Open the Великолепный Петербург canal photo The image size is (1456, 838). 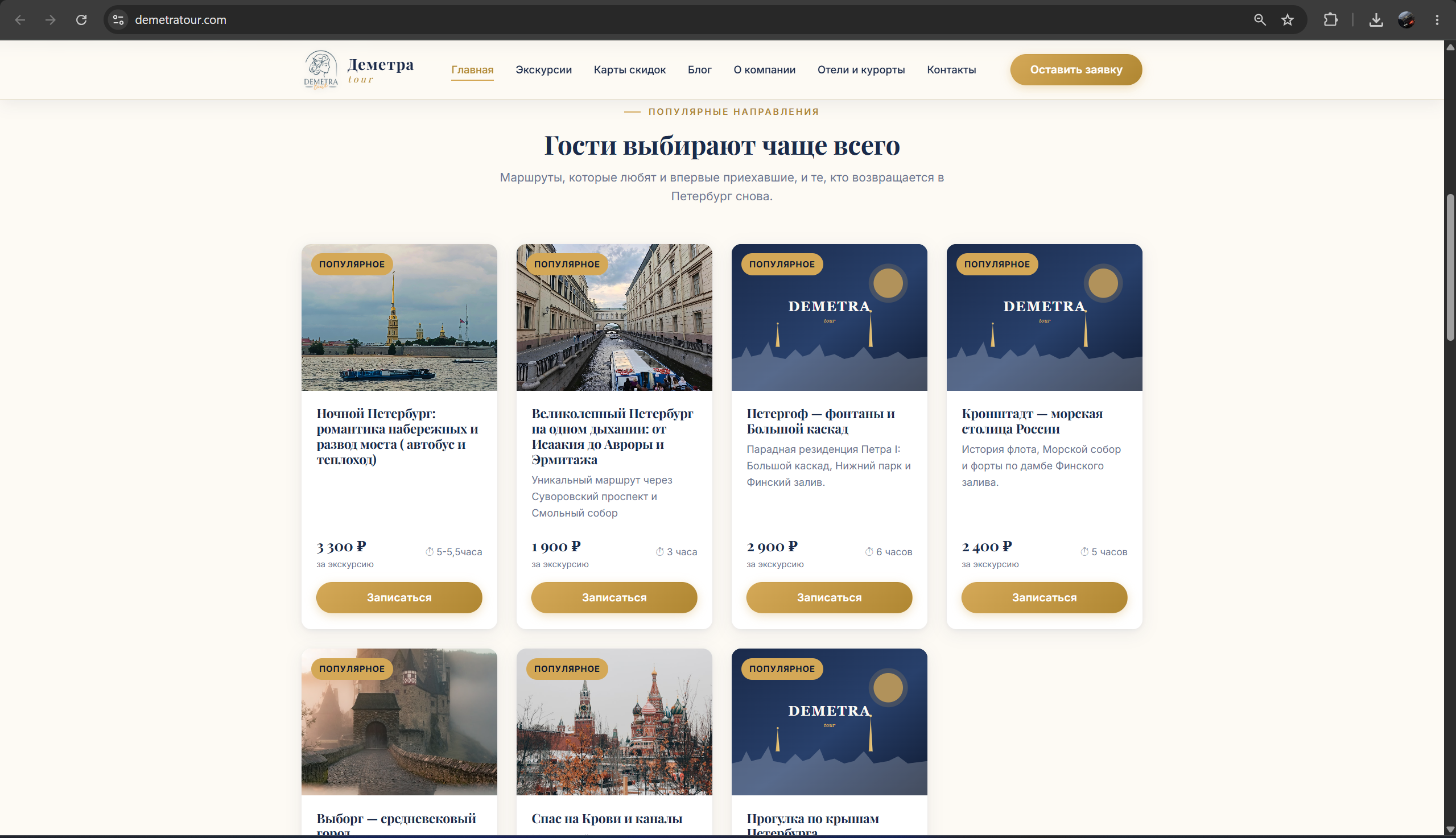click(x=614, y=317)
